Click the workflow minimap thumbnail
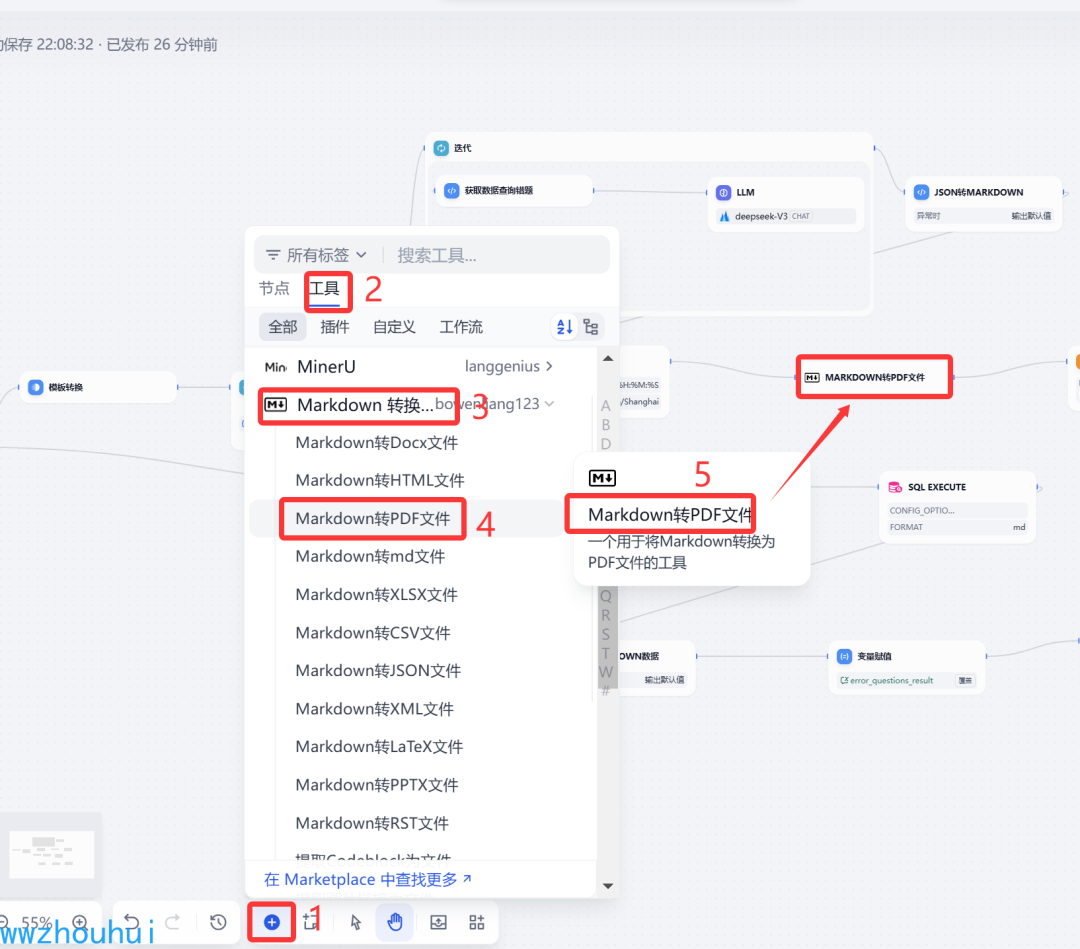1080x949 pixels. coord(52,854)
